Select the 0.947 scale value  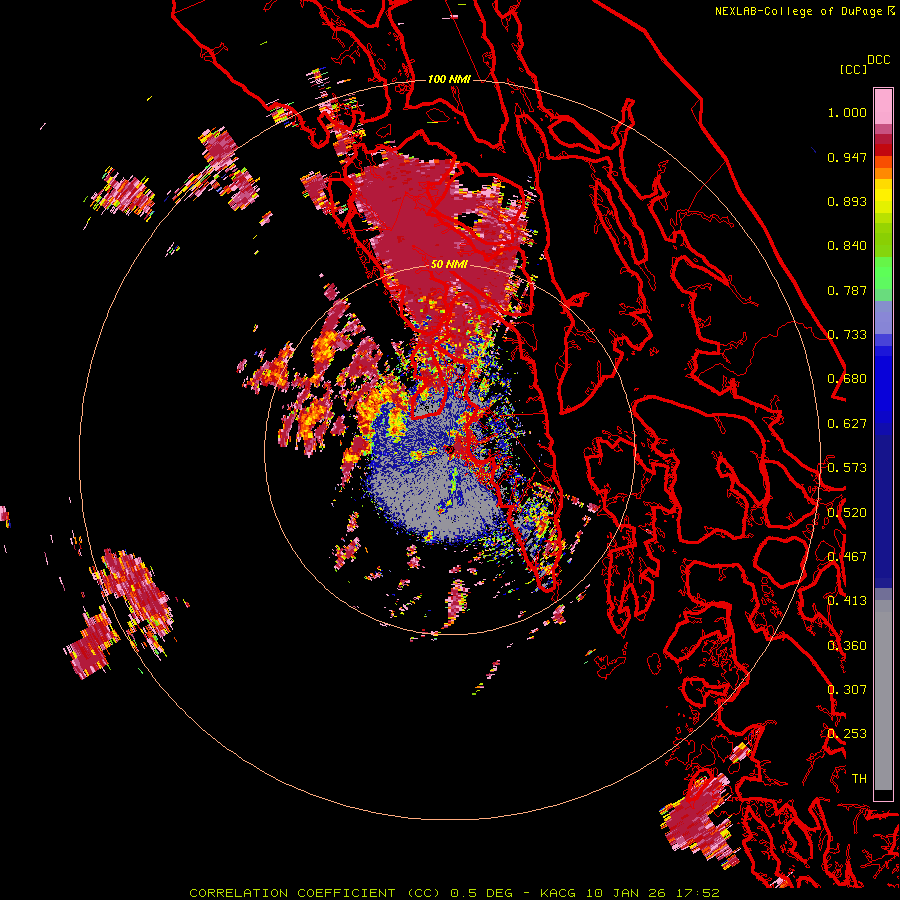(847, 157)
